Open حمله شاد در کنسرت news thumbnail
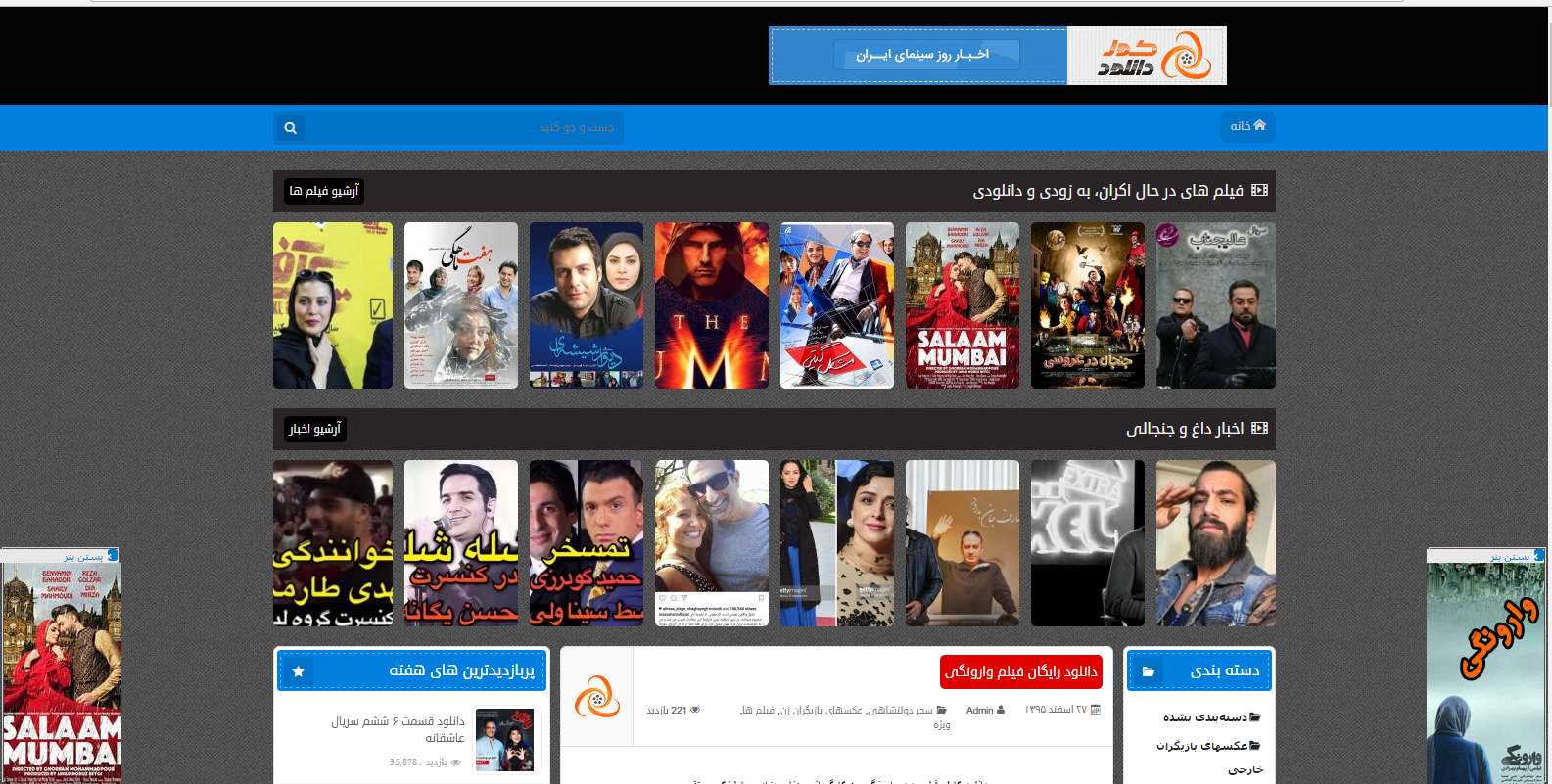The width and height of the screenshot is (1552, 784). (x=461, y=543)
